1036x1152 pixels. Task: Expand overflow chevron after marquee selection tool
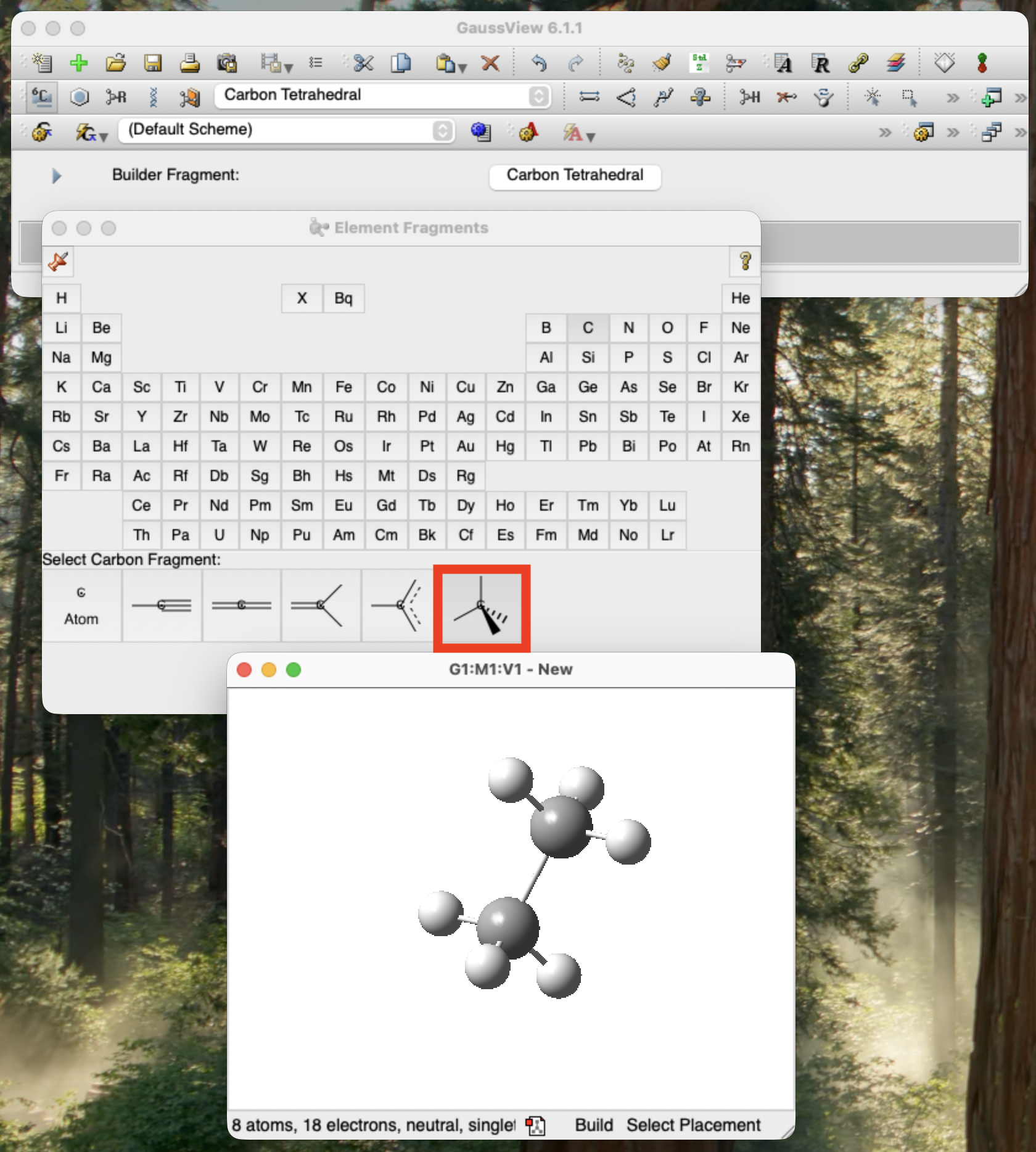tap(953, 97)
